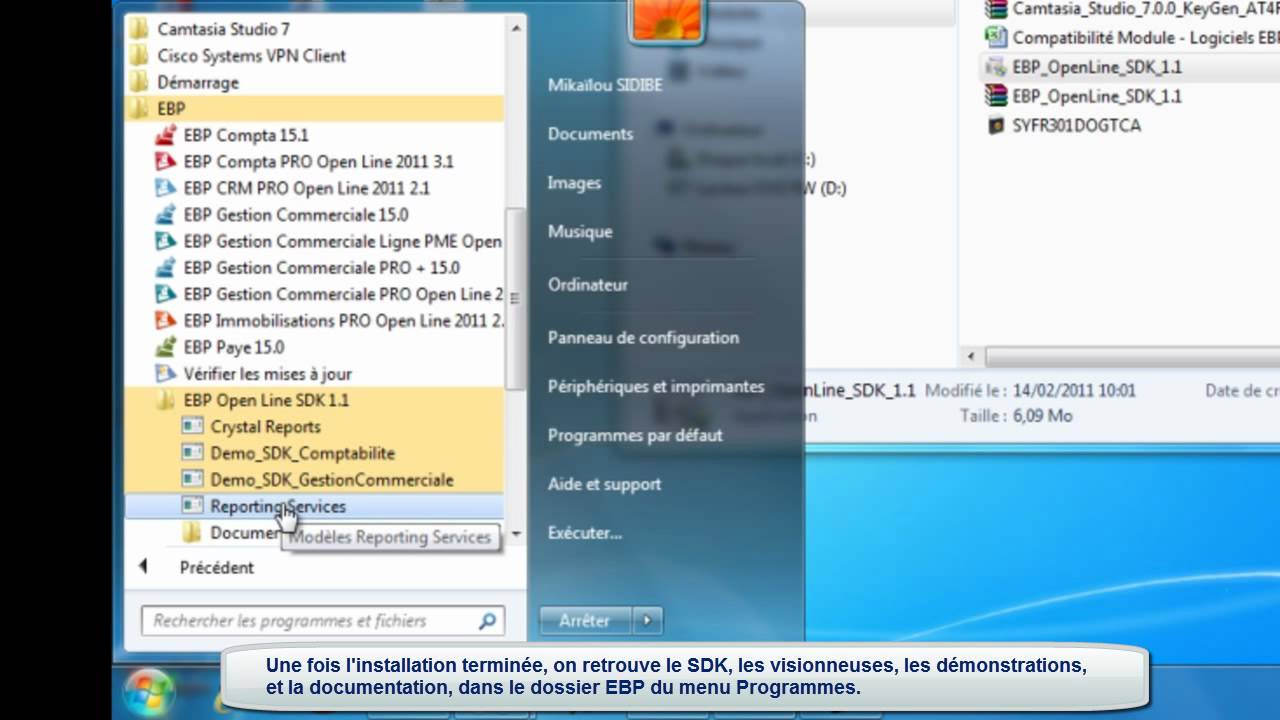The image size is (1280, 720).
Task: Open Mikaïlou SIDIBE user folder
Action: (x=605, y=85)
